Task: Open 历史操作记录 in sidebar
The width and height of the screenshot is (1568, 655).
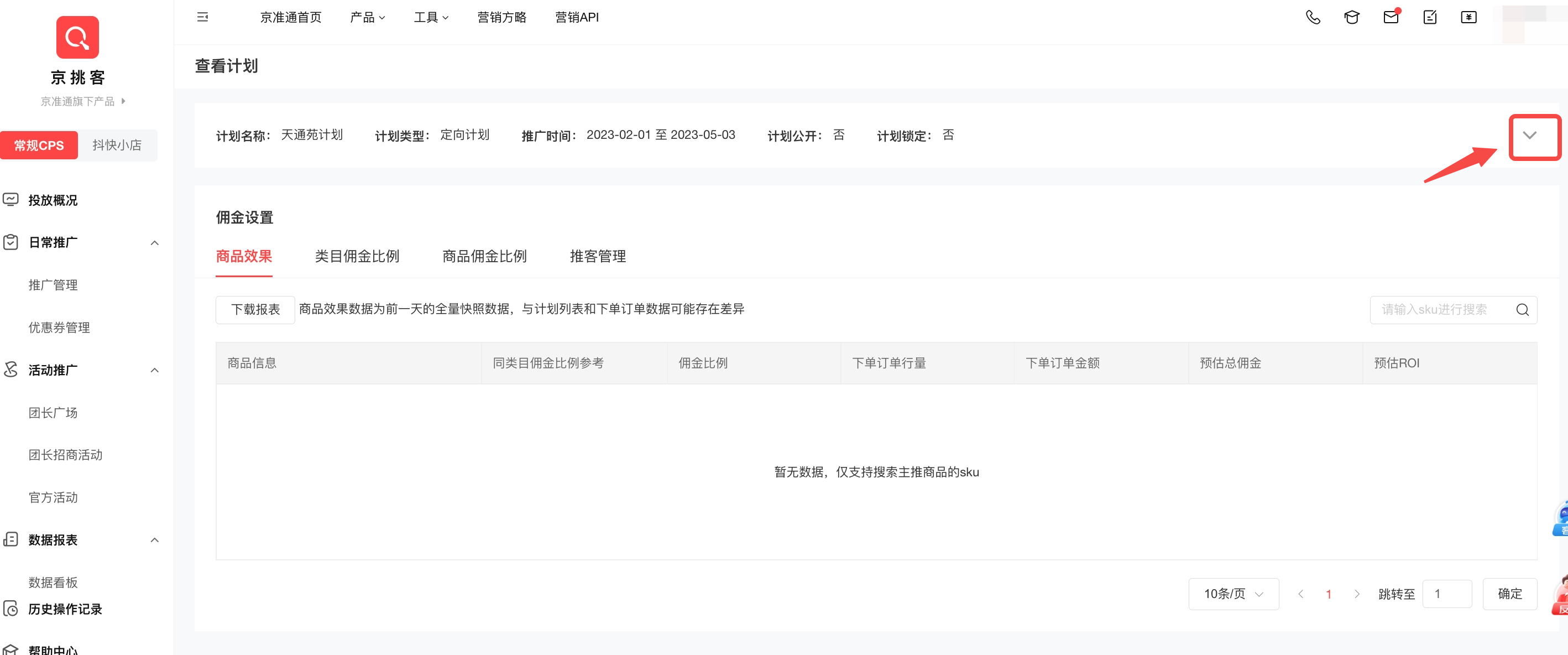Action: tap(65, 609)
